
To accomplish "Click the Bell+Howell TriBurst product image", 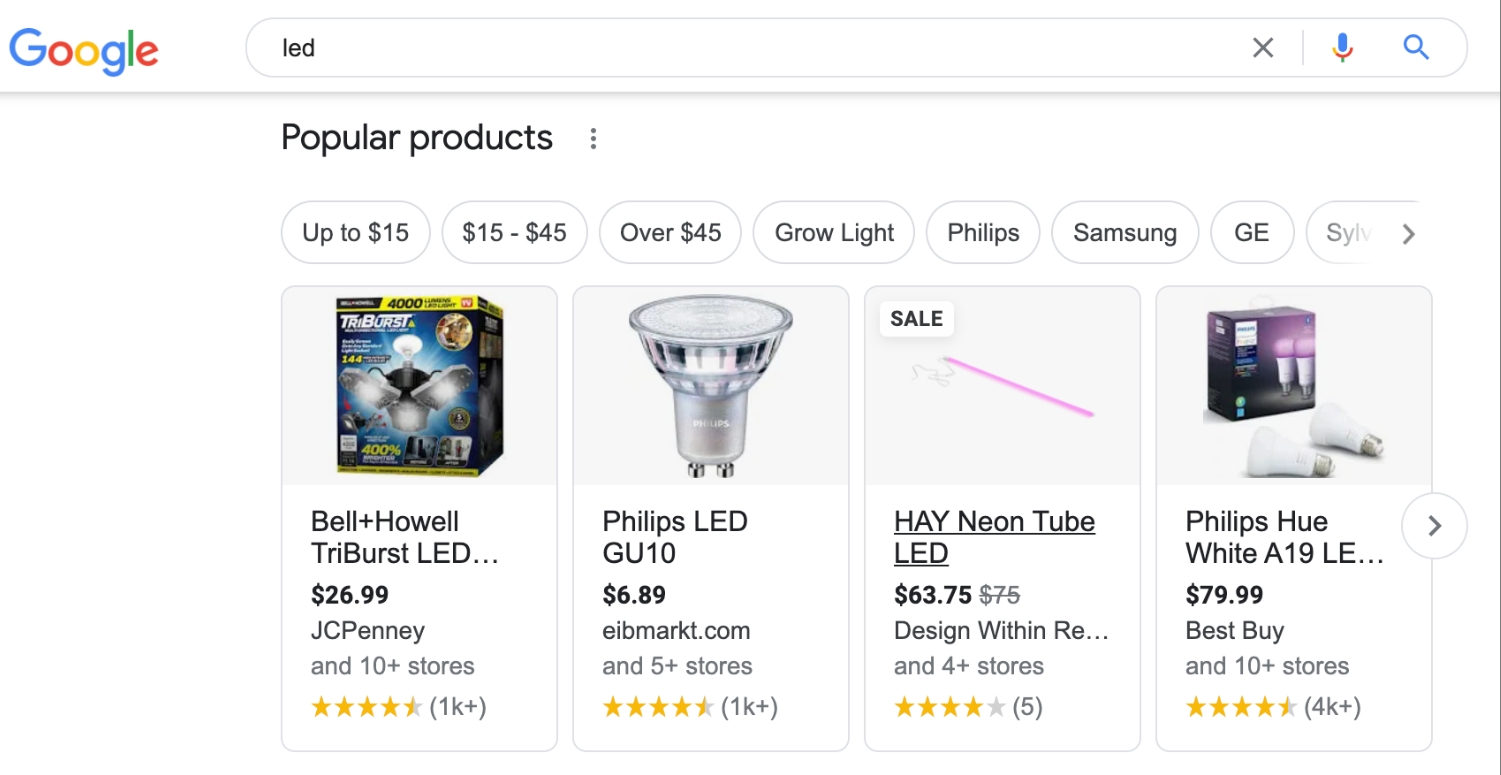I will (x=419, y=386).
